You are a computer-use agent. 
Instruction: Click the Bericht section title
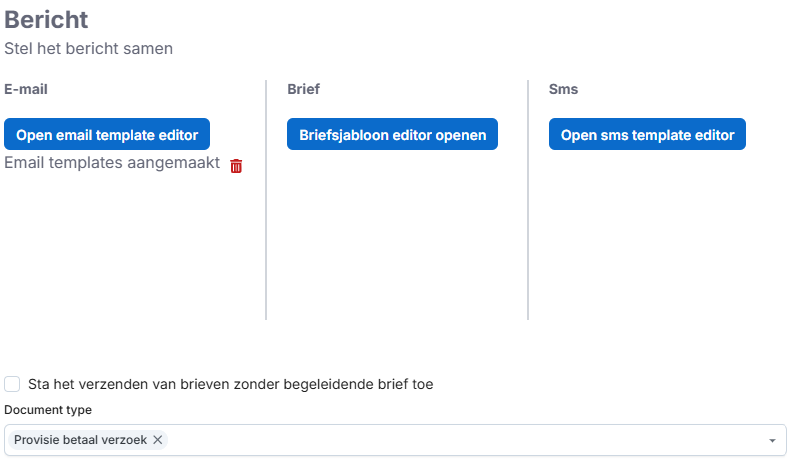pos(46,19)
